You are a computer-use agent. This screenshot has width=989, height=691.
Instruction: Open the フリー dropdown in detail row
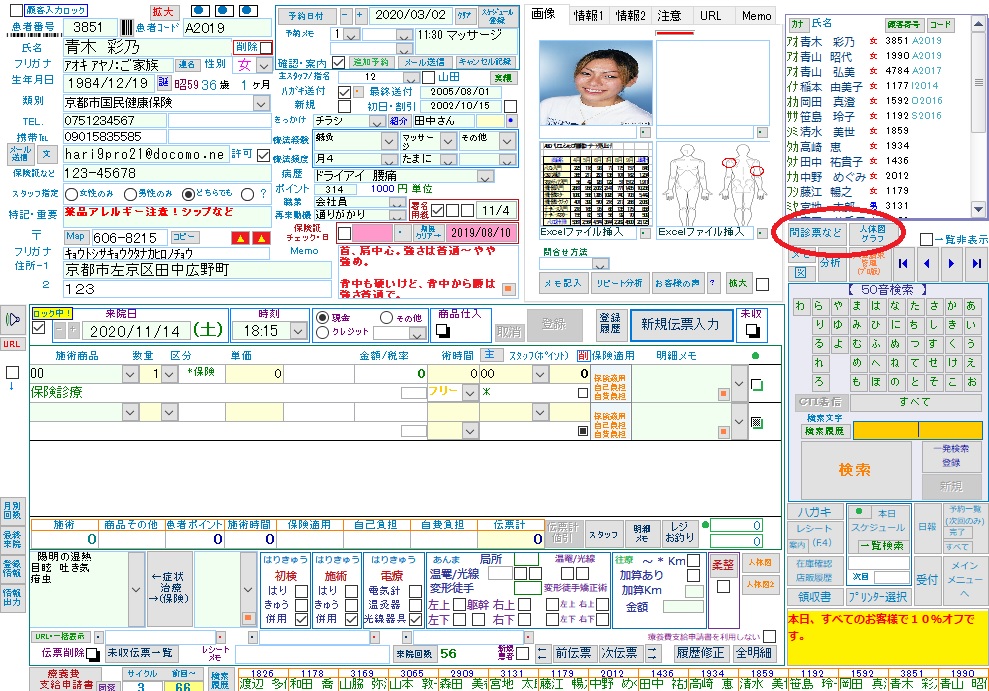(x=469, y=393)
